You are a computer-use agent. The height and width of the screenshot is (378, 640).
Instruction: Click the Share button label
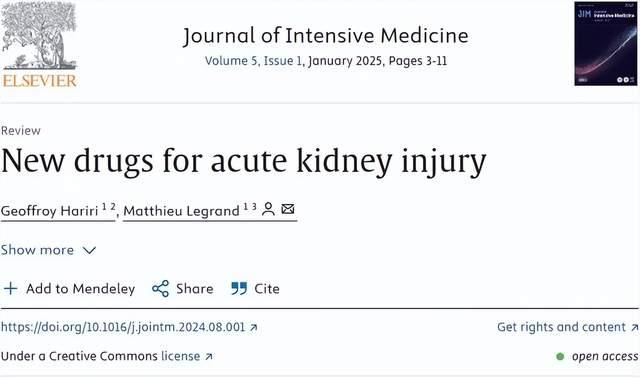pos(195,289)
